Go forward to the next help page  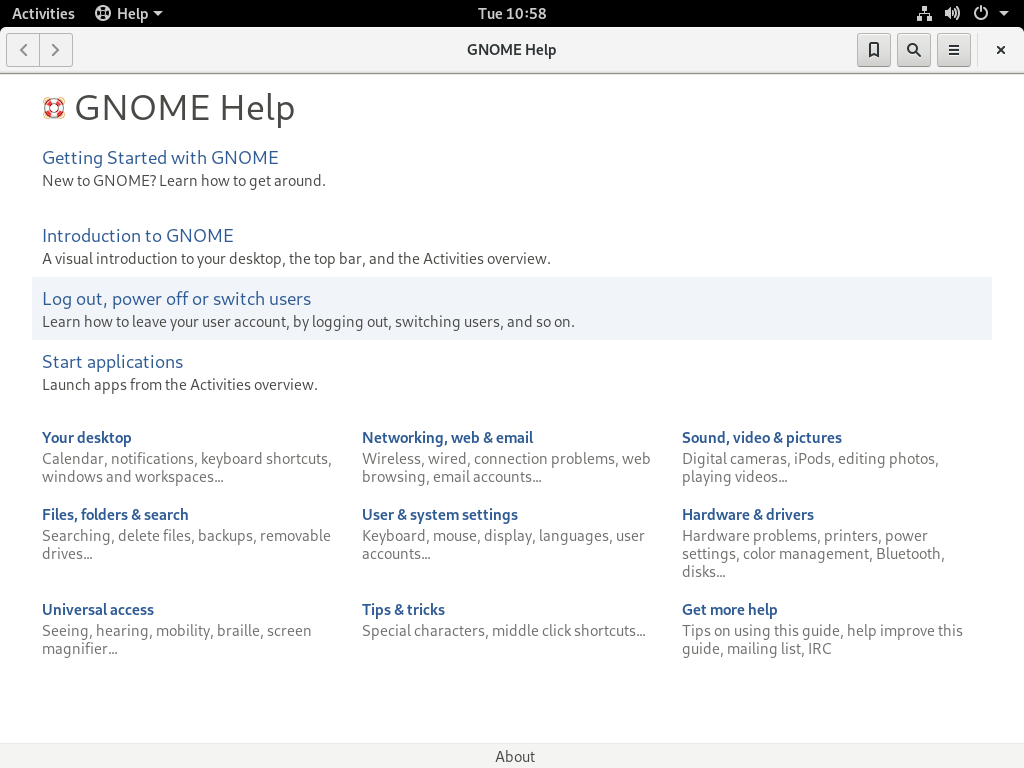click(56, 50)
